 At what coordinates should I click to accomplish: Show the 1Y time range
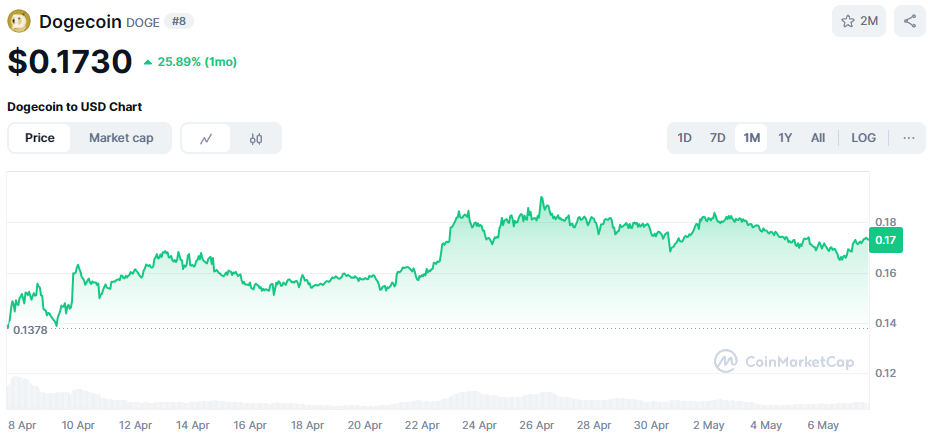pyautogui.click(x=785, y=138)
